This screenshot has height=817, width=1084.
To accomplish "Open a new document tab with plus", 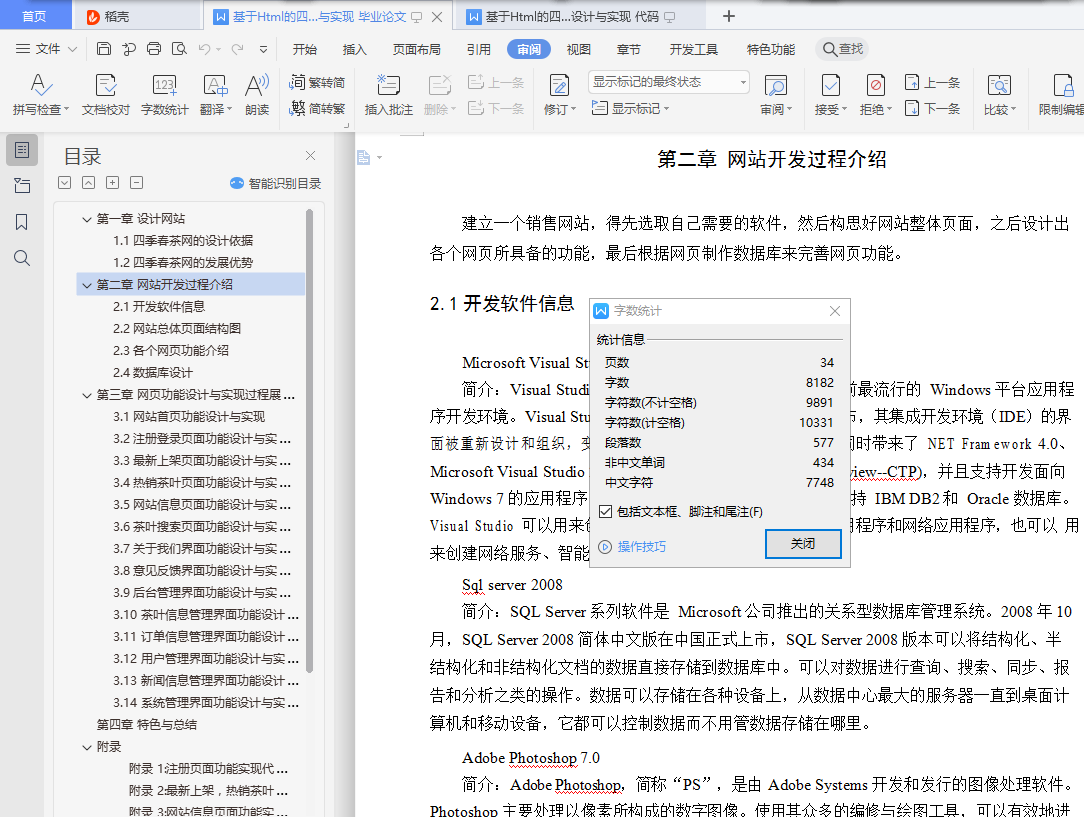I will pos(729,16).
